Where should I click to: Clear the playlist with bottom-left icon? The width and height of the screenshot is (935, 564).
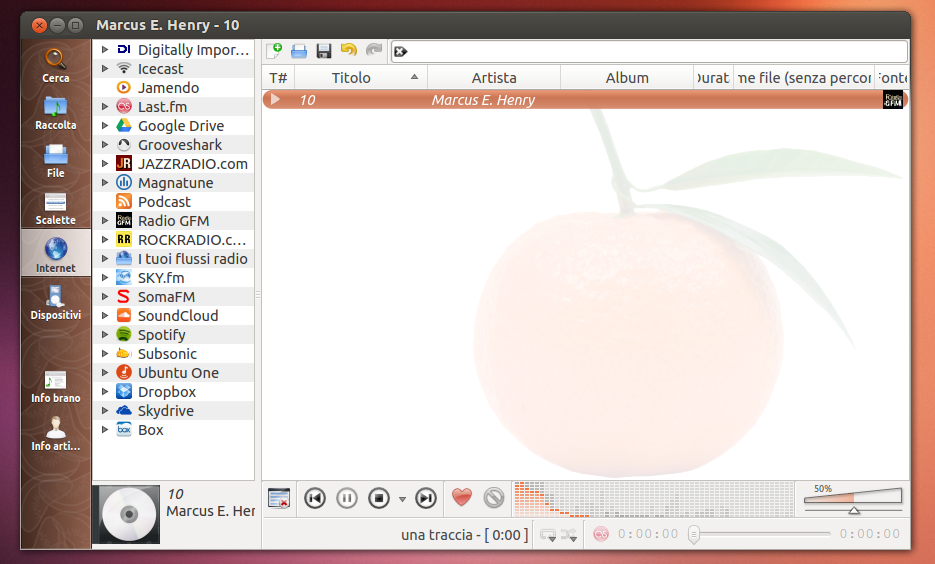(x=278, y=498)
